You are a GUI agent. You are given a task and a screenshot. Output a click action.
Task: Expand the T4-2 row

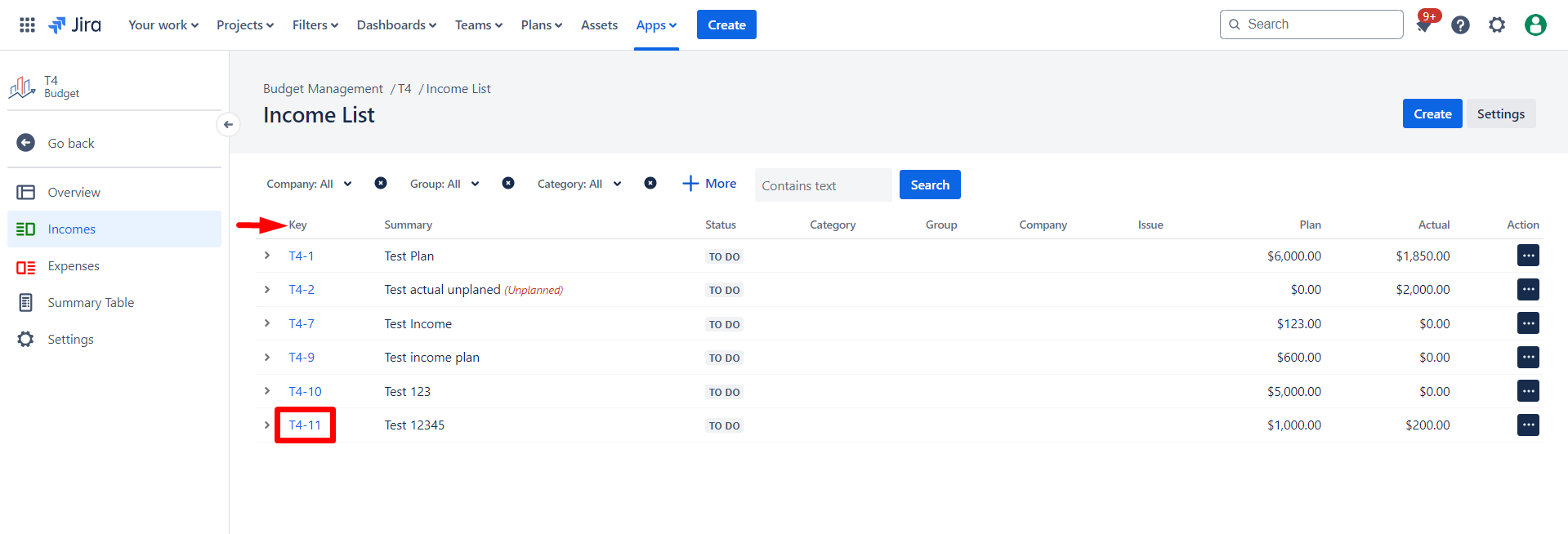pyautogui.click(x=266, y=289)
